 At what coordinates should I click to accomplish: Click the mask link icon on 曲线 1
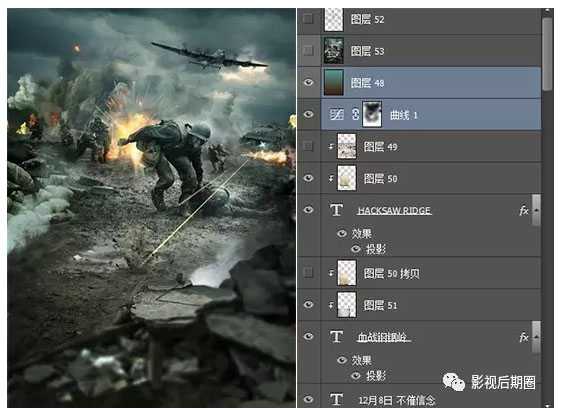pyautogui.click(x=355, y=114)
